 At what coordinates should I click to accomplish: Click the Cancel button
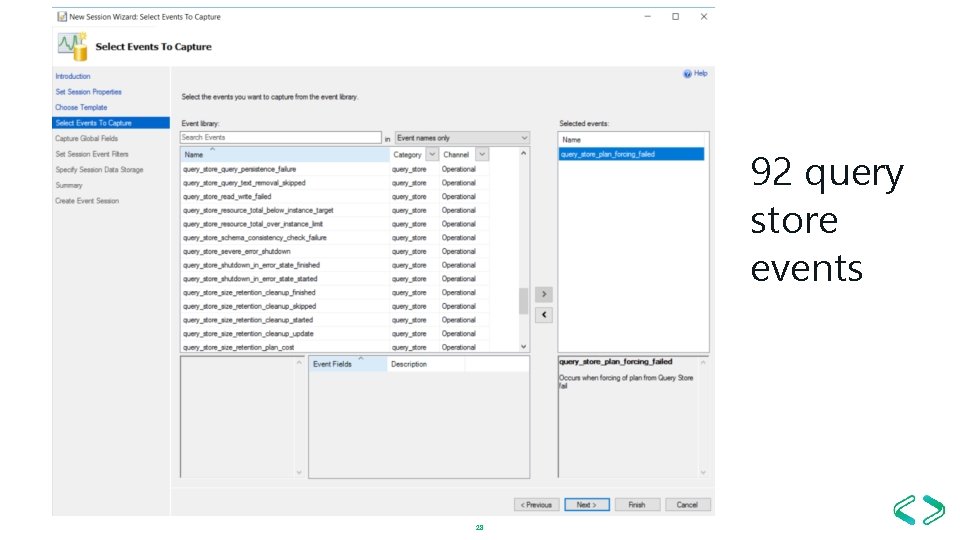pos(688,504)
